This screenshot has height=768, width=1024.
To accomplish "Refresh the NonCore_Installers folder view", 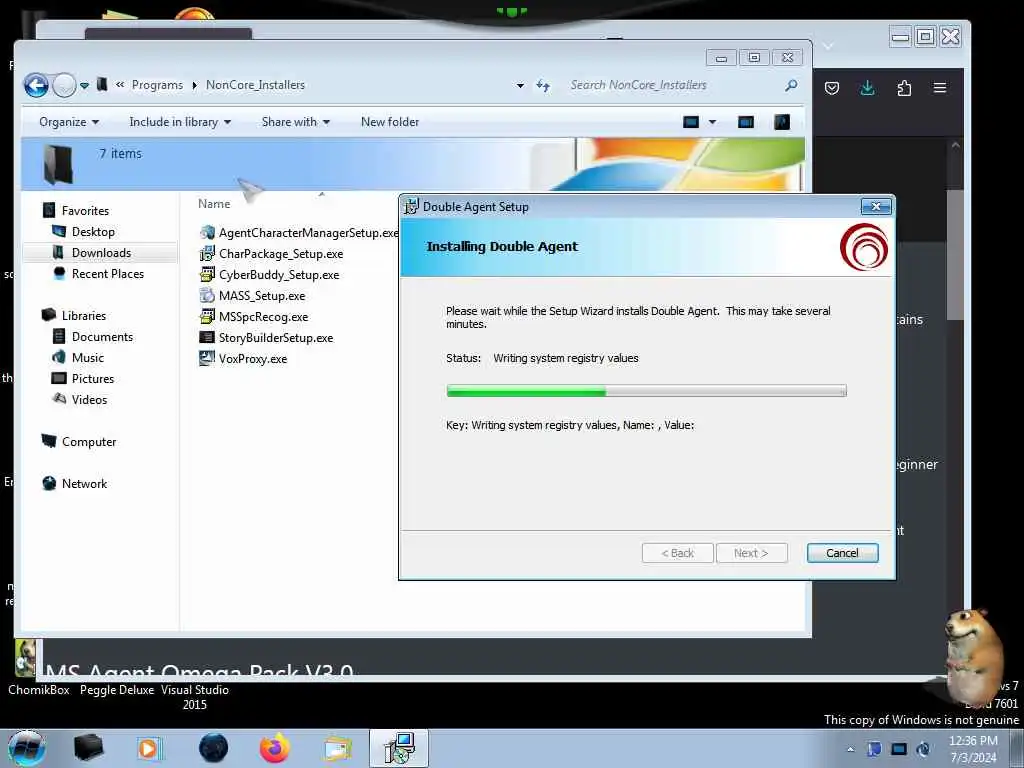I will coord(543,86).
